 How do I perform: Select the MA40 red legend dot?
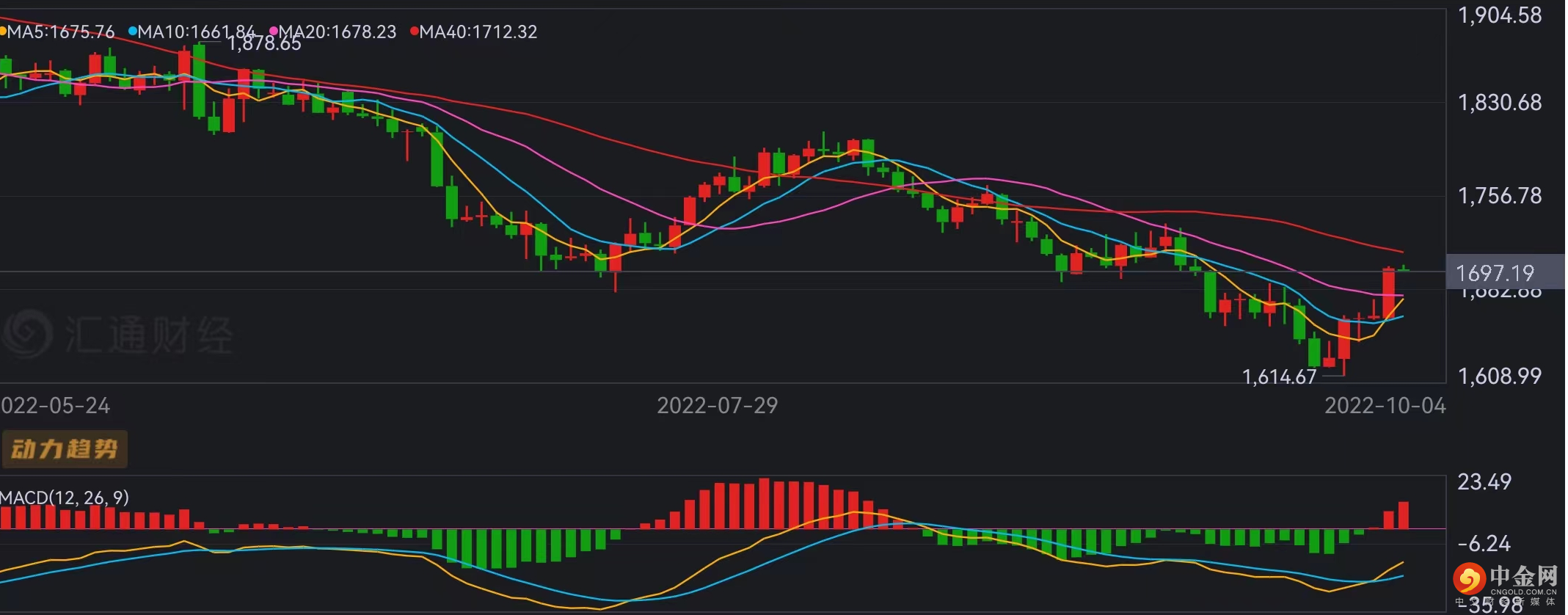click(415, 31)
